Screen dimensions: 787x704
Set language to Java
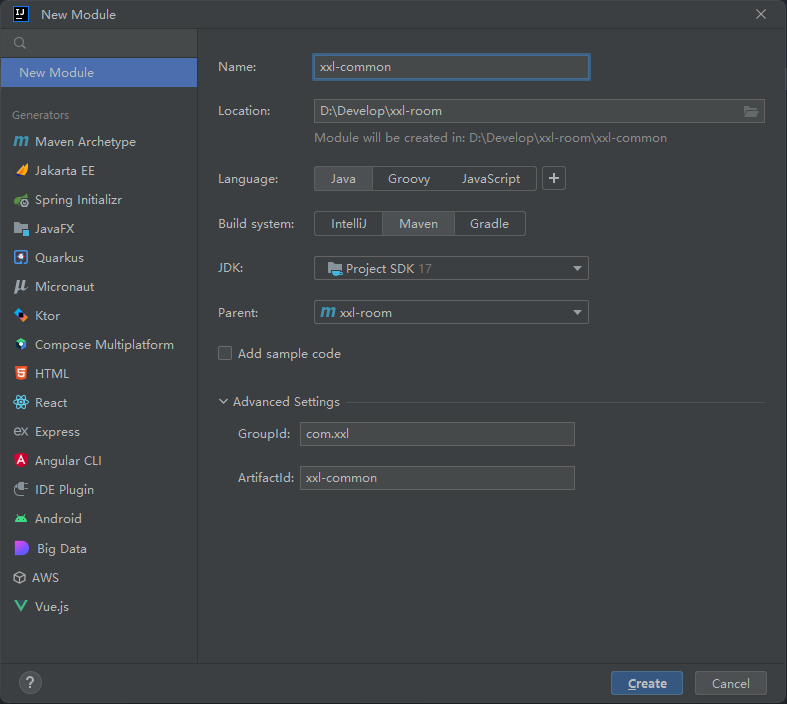pos(343,179)
